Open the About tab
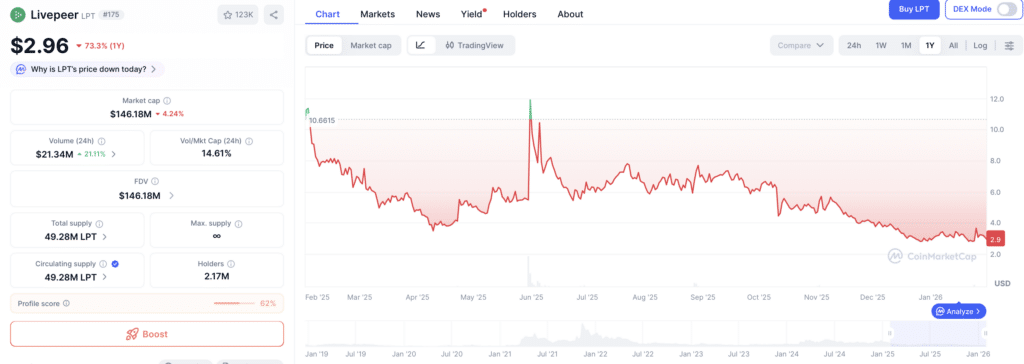Image resolution: width=1024 pixels, height=364 pixels. point(570,14)
